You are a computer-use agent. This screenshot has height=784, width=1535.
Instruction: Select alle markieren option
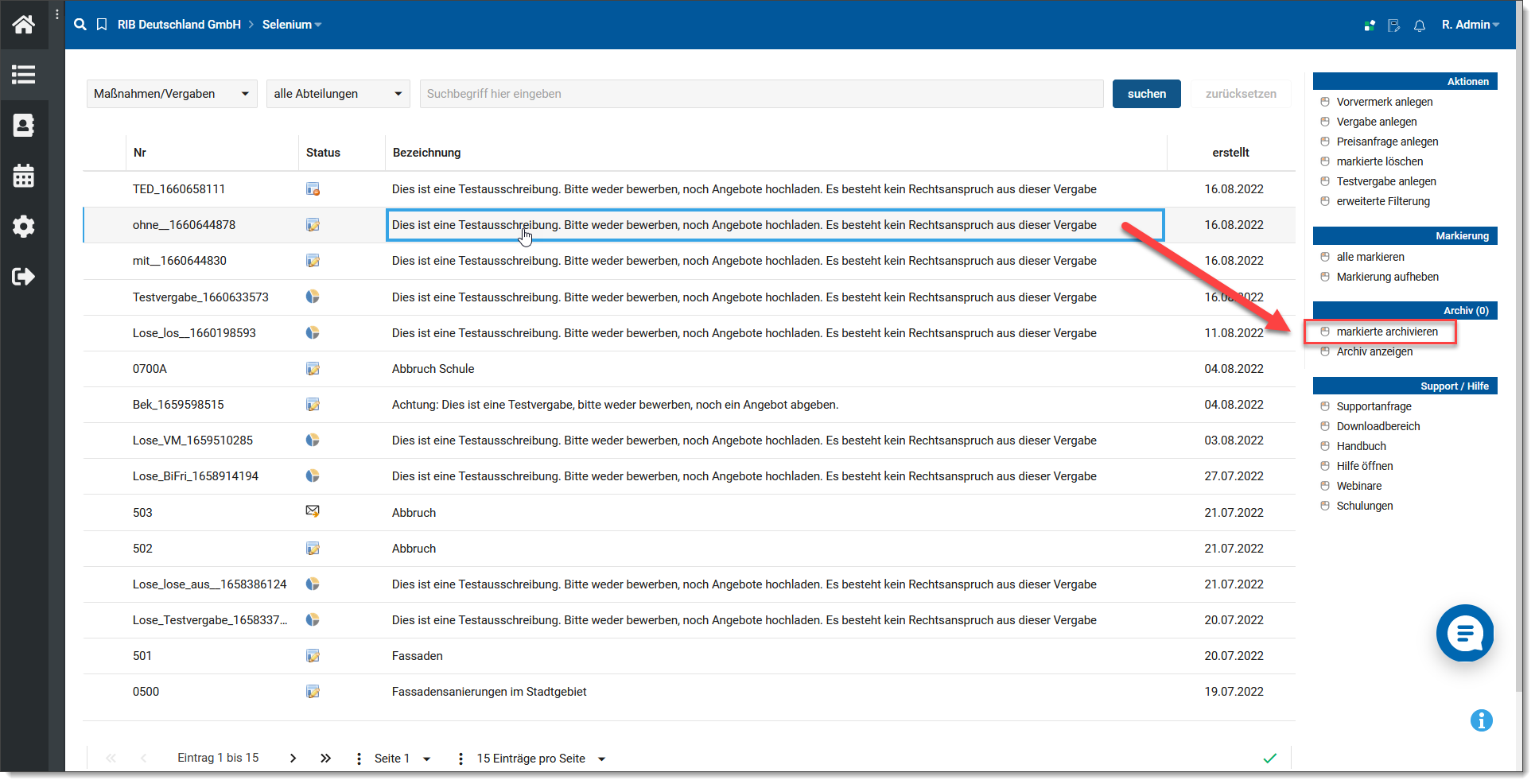1370,257
